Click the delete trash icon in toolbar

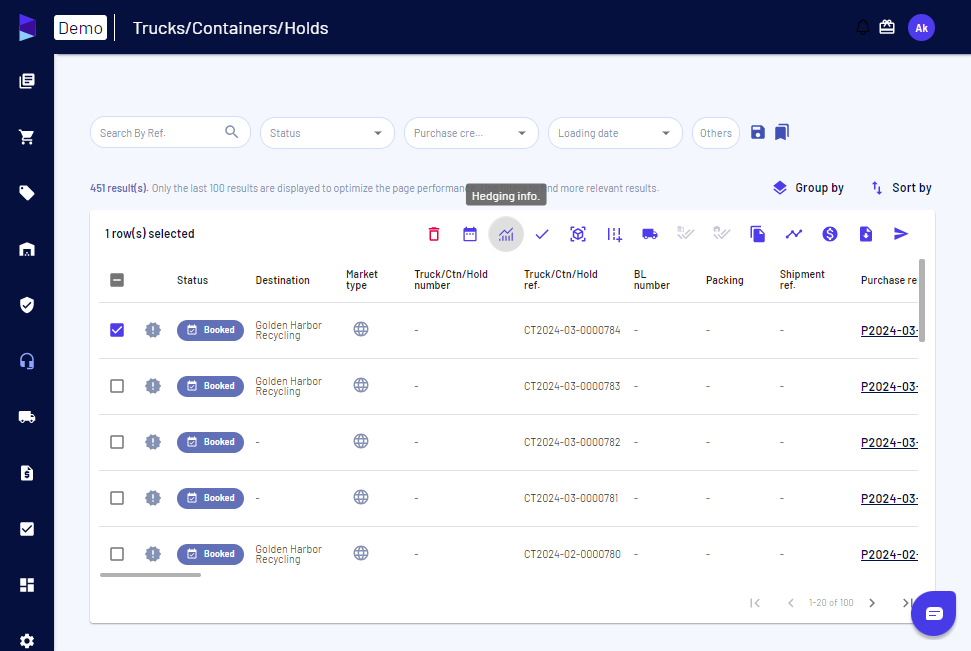[x=433, y=234]
